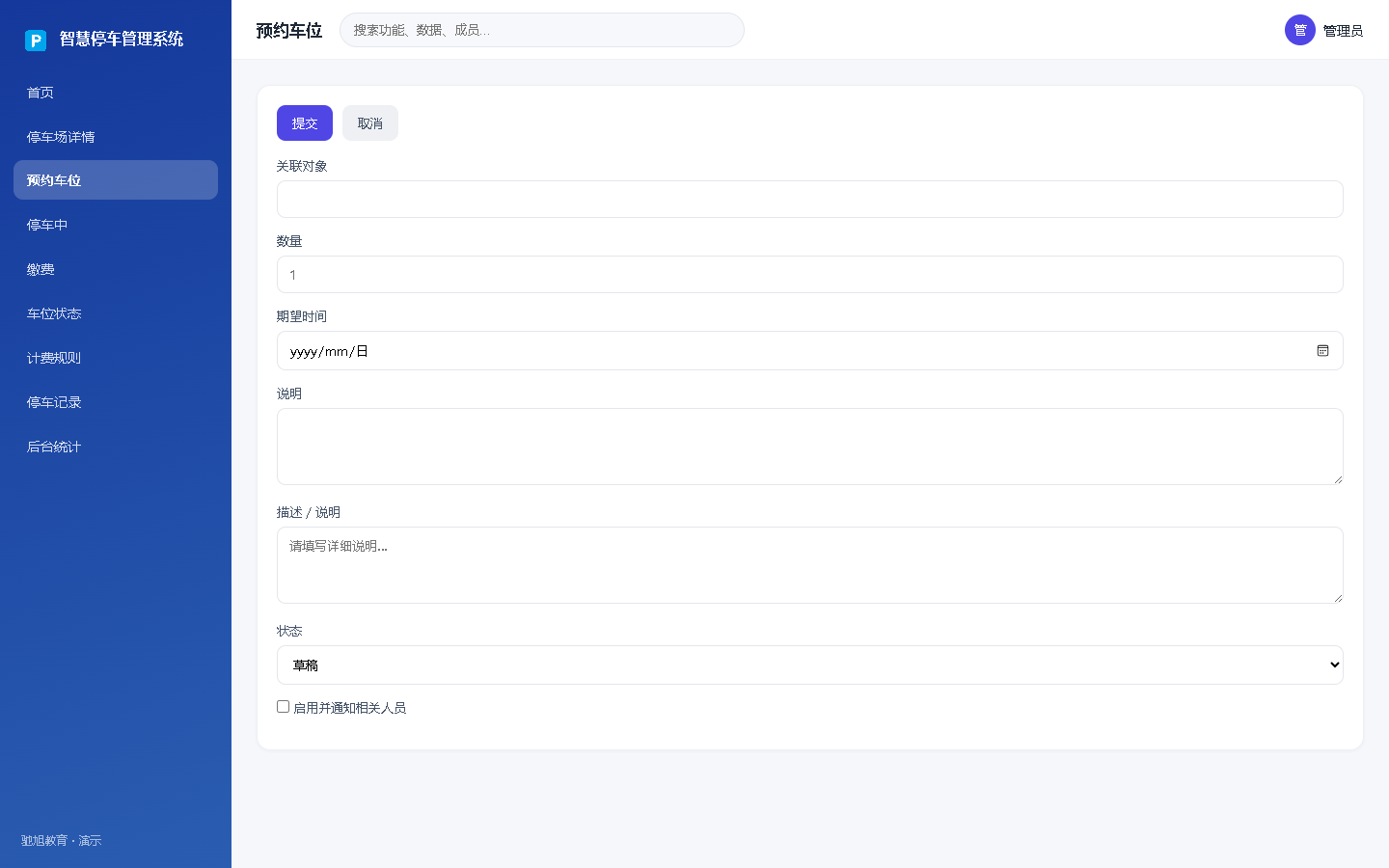Enable the 启用并通知相关人员 checkbox
Viewport: 1389px width, 868px height.
point(284,707)
